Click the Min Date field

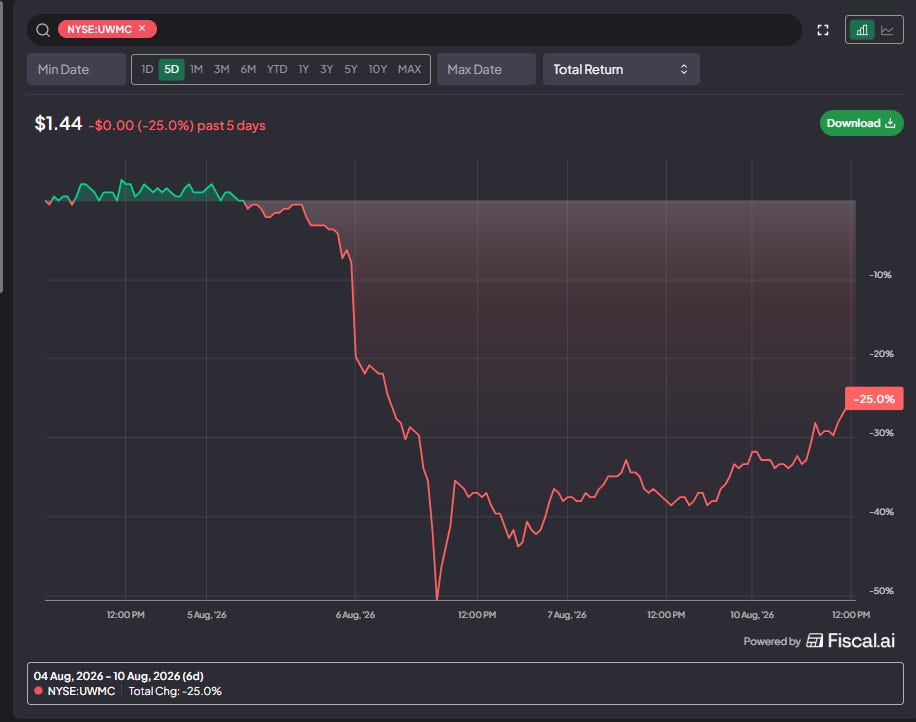pos(76,69)
